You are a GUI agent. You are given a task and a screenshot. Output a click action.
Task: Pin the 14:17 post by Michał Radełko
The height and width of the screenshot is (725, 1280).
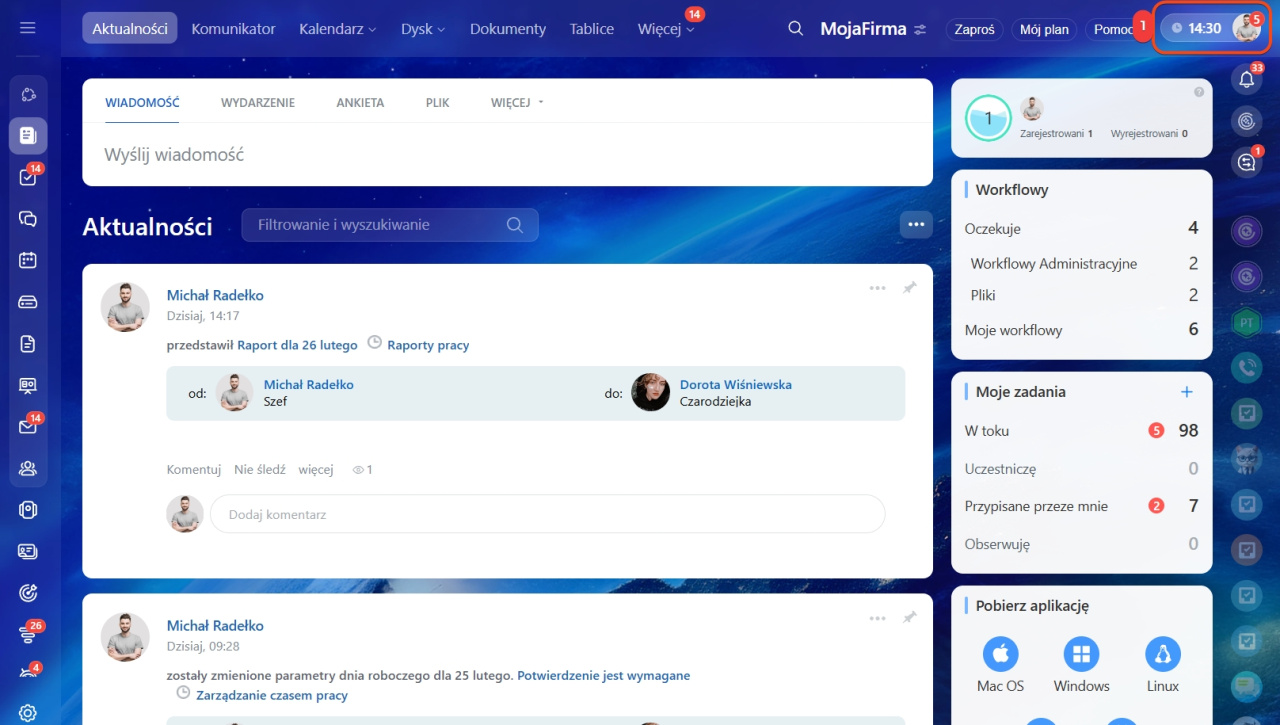pos(909,288)
